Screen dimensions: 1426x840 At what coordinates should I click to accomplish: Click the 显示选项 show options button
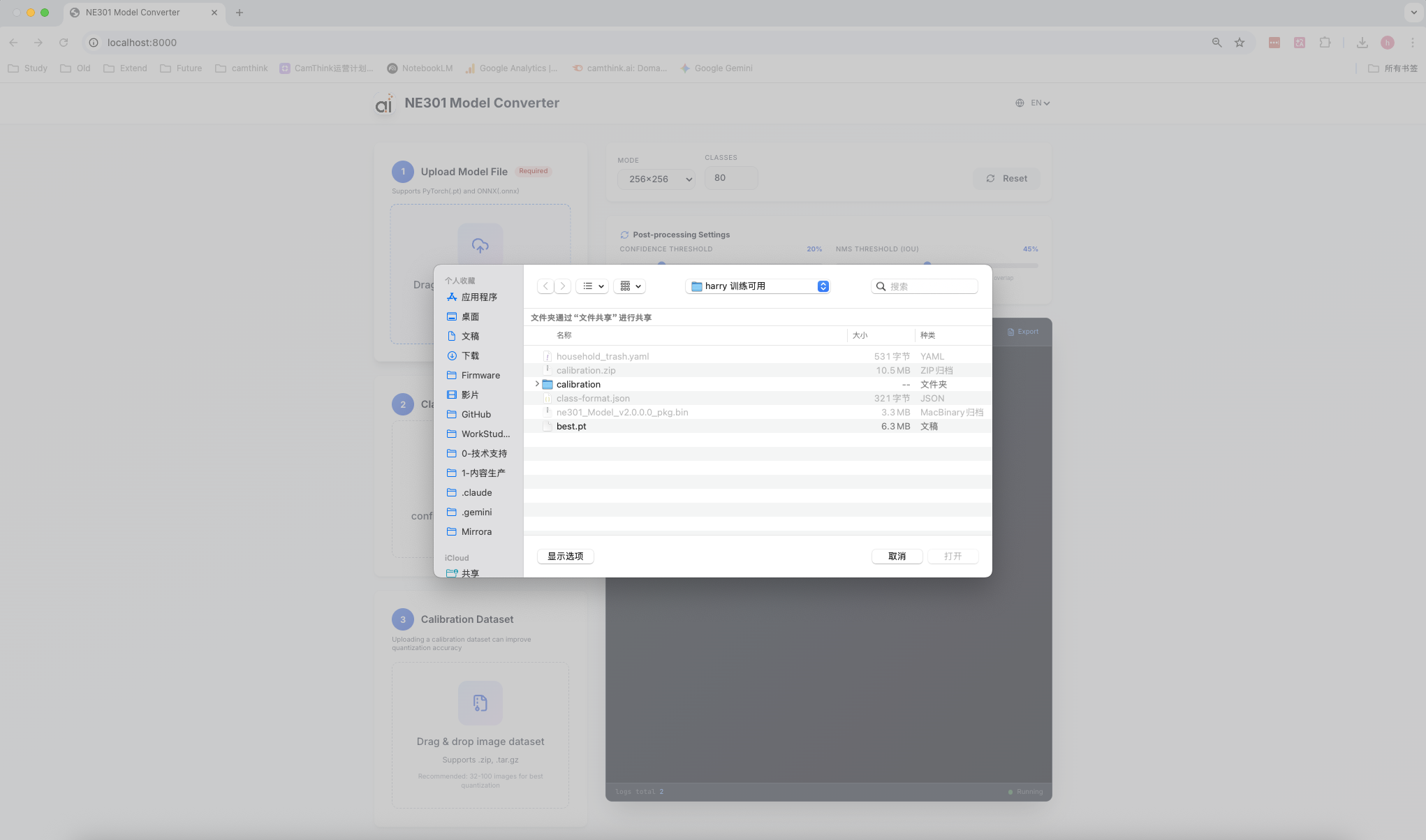click(x=565, y=557)
